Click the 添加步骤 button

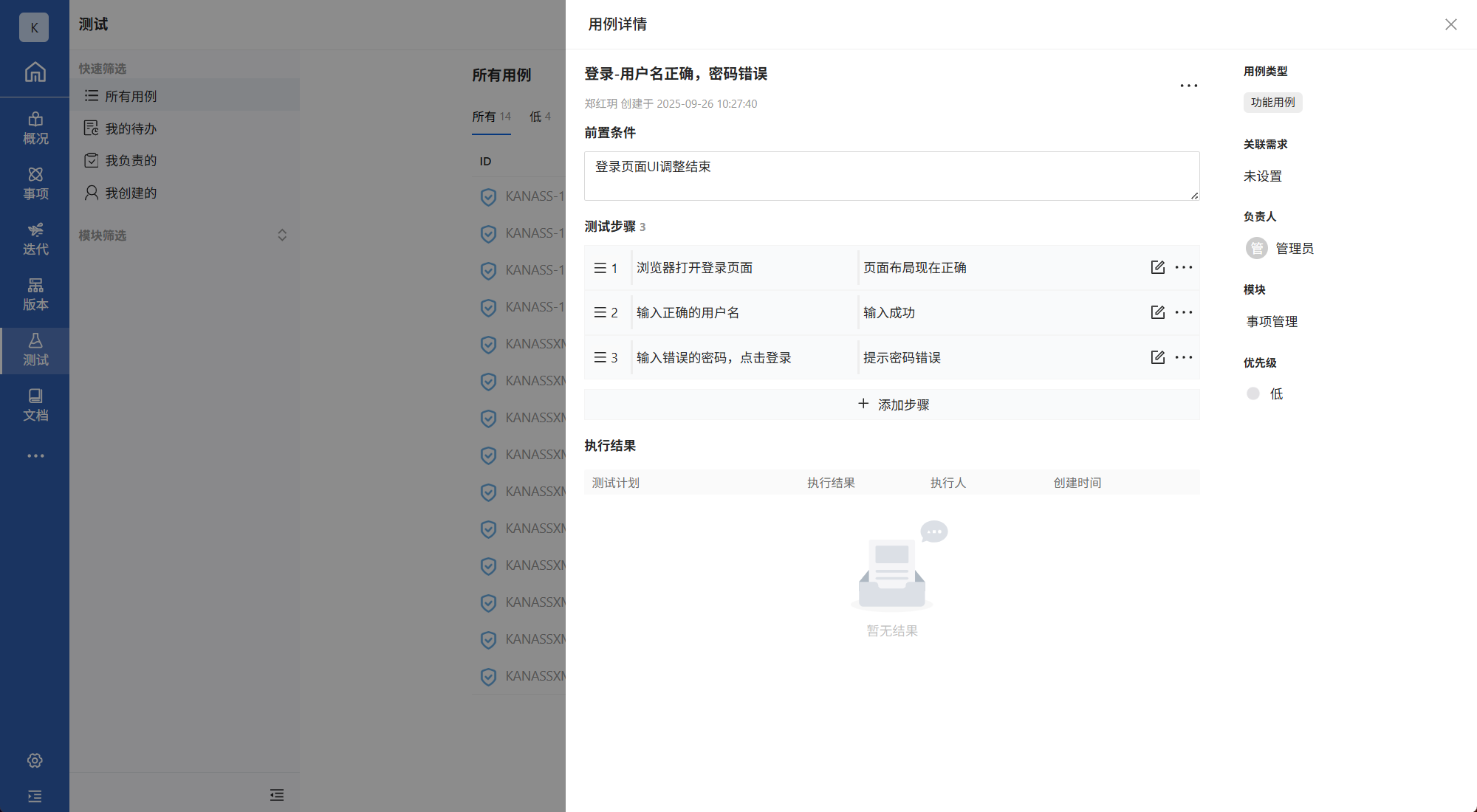coord(892,405)
